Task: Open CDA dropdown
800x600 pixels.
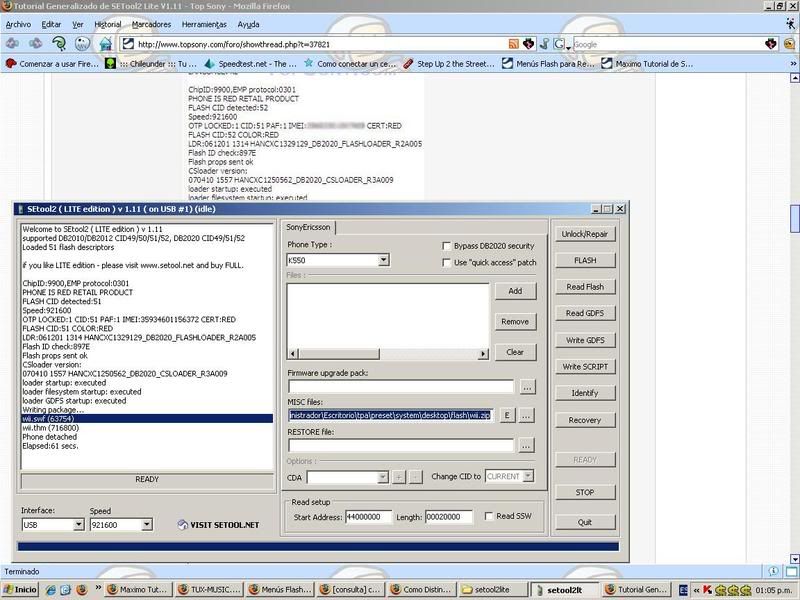Action: point(382,477)
